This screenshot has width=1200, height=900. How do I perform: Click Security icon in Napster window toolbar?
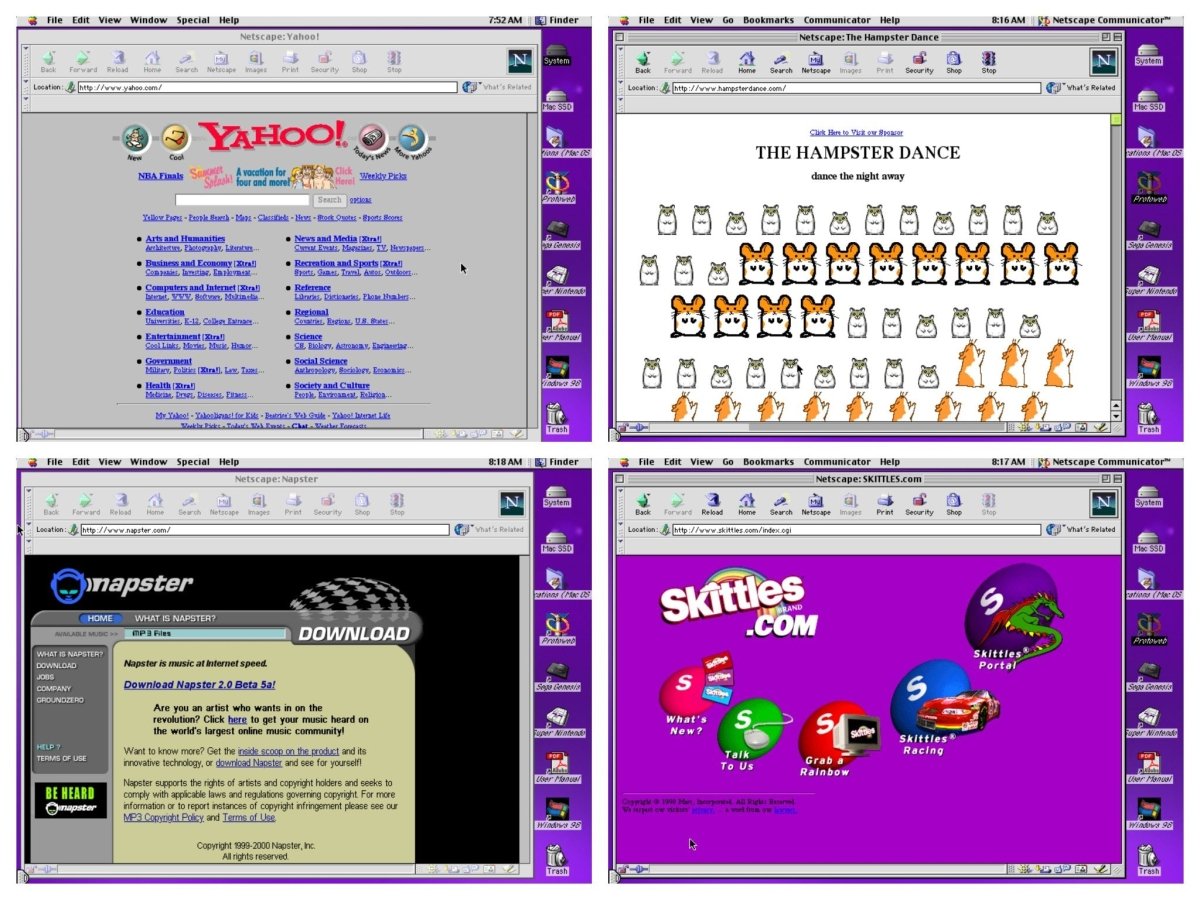[x=327, y=504]
